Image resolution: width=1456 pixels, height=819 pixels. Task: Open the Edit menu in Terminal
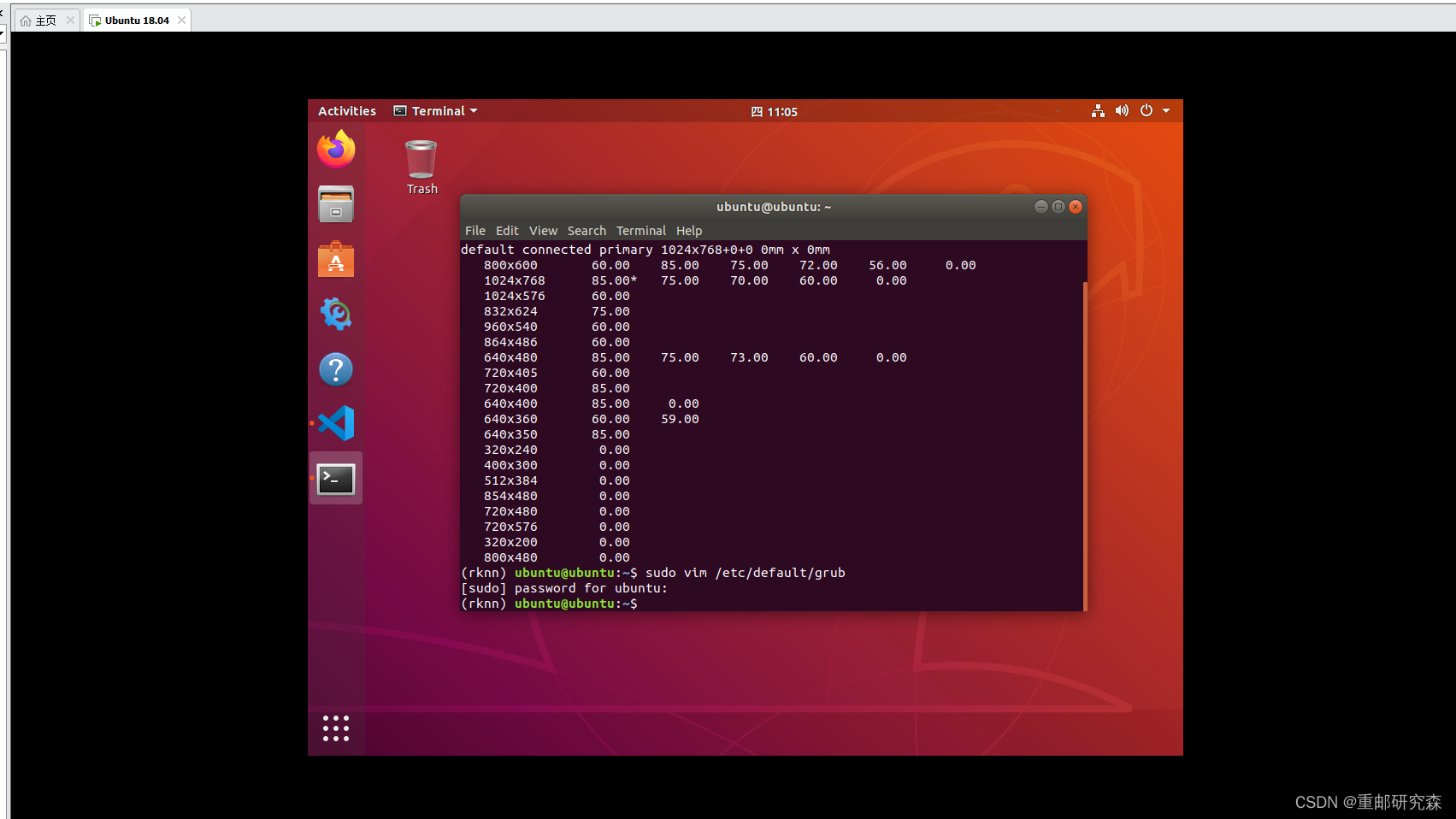507,231
